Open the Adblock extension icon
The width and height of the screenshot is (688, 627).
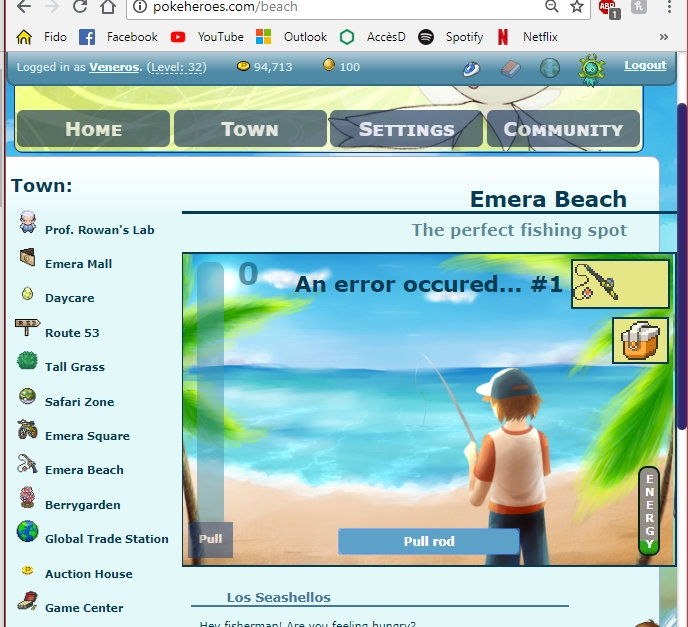tap(609, 8)
